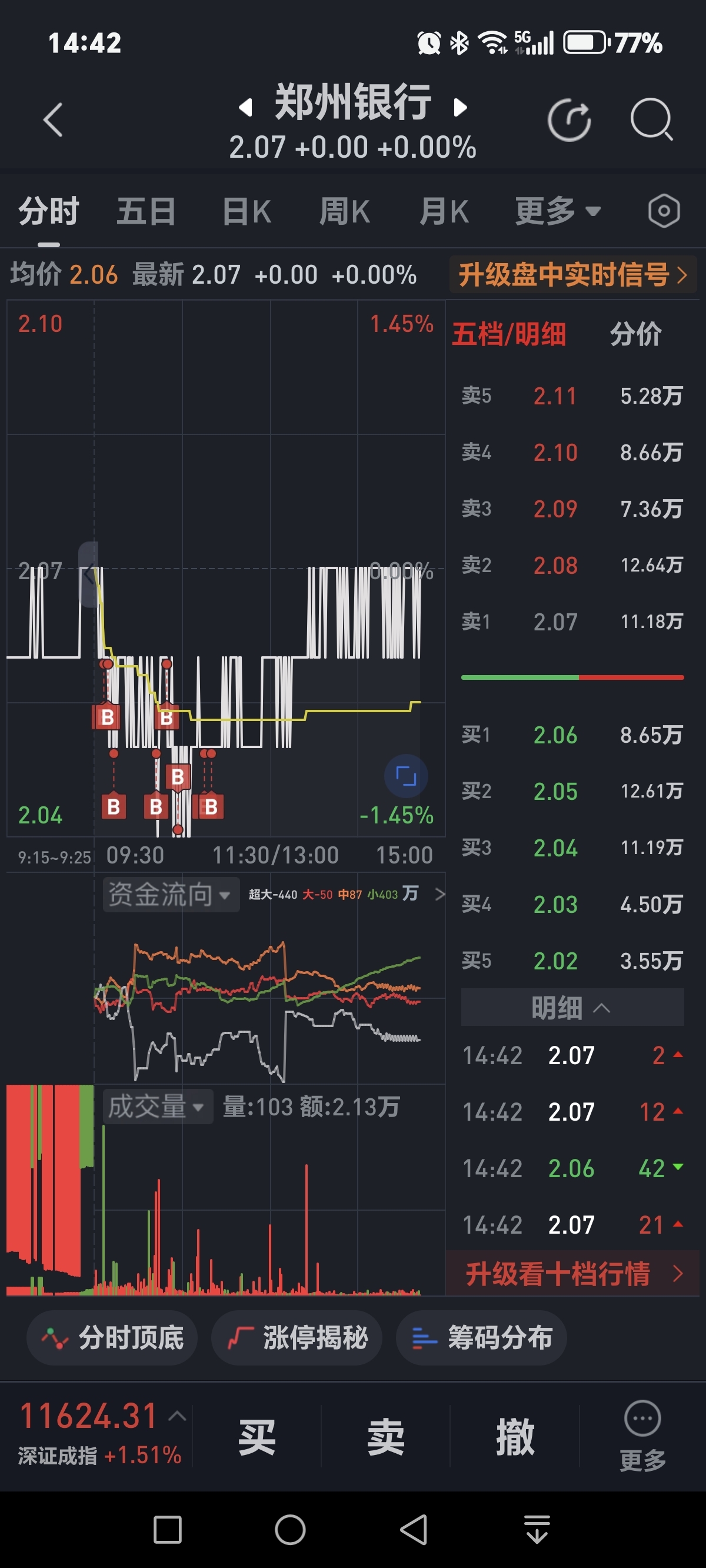The image size is (706, 1568).
Task: Switch to the 周K chart tab
Action: (x=345, y=211)
